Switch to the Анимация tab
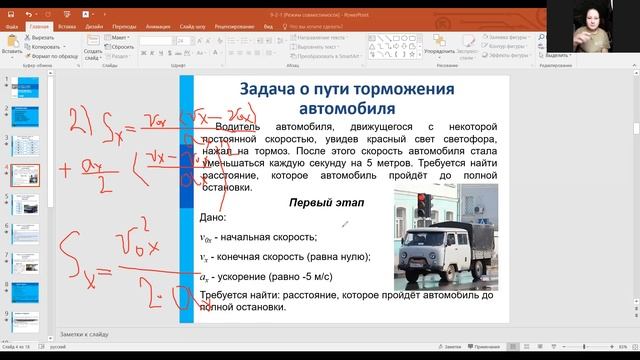The height and width of the screenshot is (360, 640). pos(158,27)
